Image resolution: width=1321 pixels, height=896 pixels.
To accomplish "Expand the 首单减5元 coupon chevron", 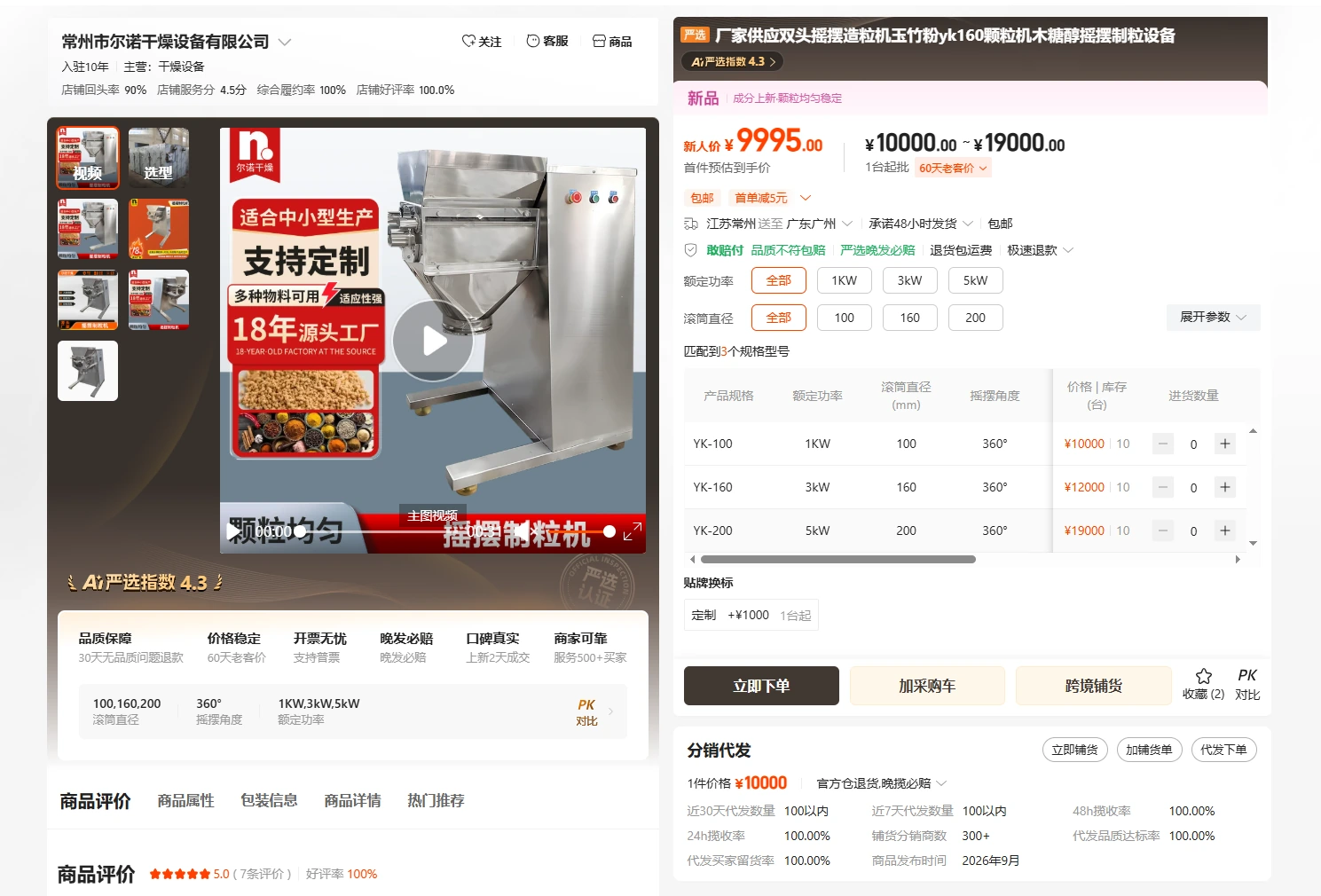I will [x=806, y=198].
